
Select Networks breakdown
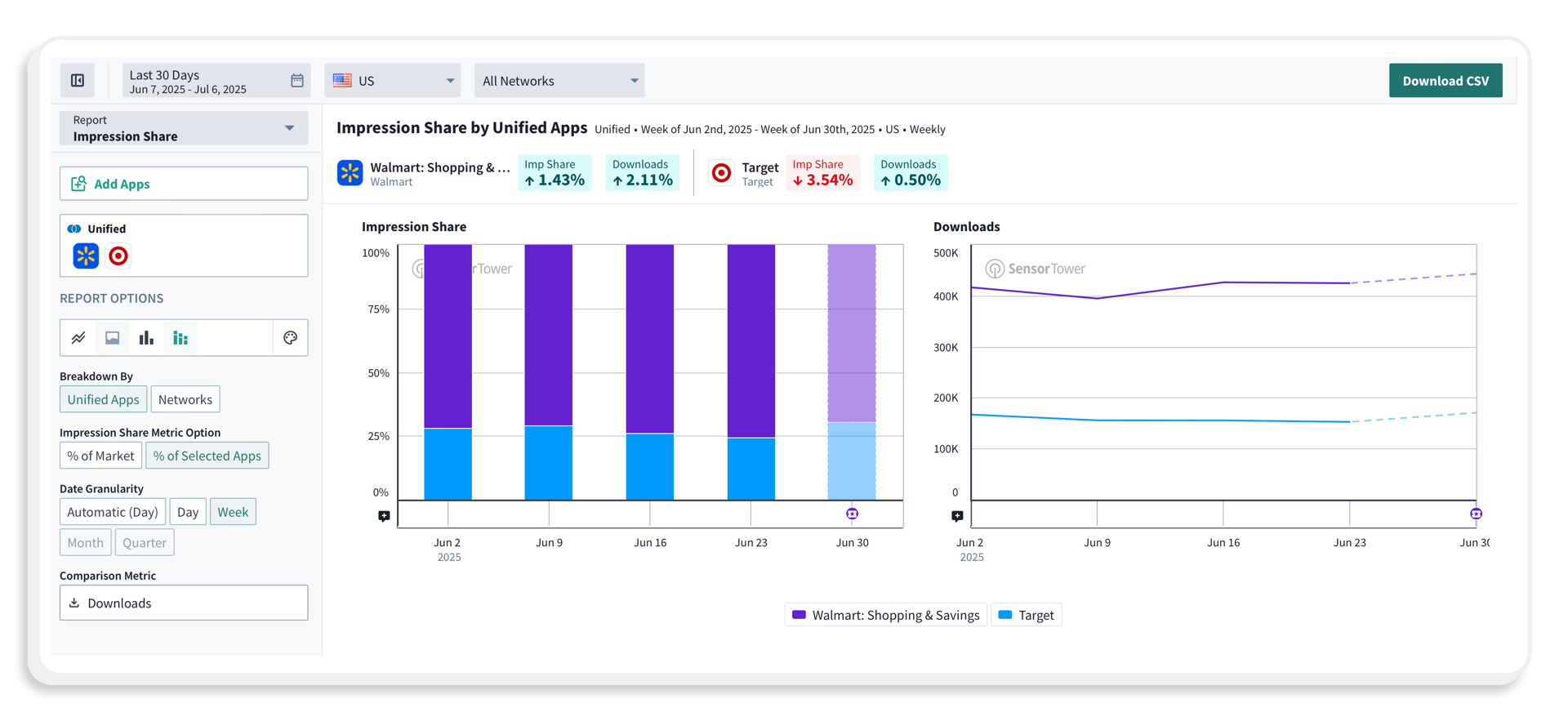click(x=185, y=399)
